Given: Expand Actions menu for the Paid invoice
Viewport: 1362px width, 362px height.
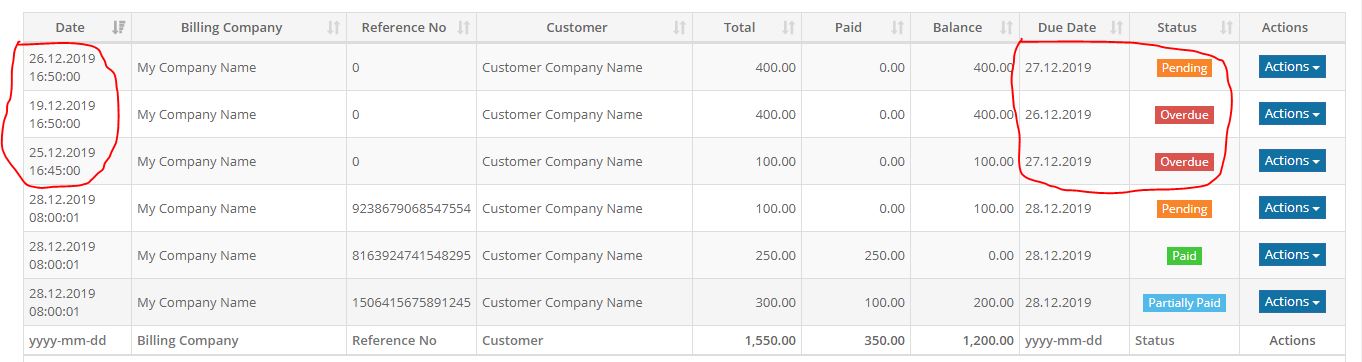Looking at the screenshot, I should 1292,255.
